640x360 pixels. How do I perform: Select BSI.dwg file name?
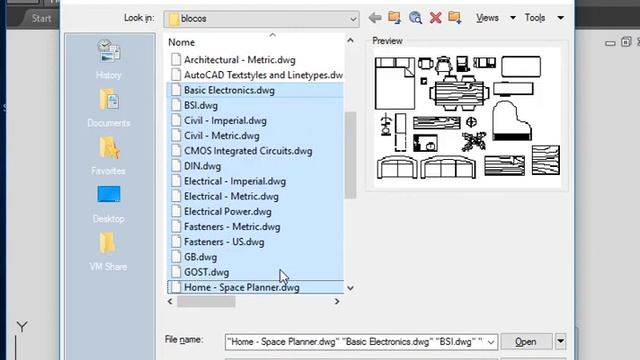[201, 105]
